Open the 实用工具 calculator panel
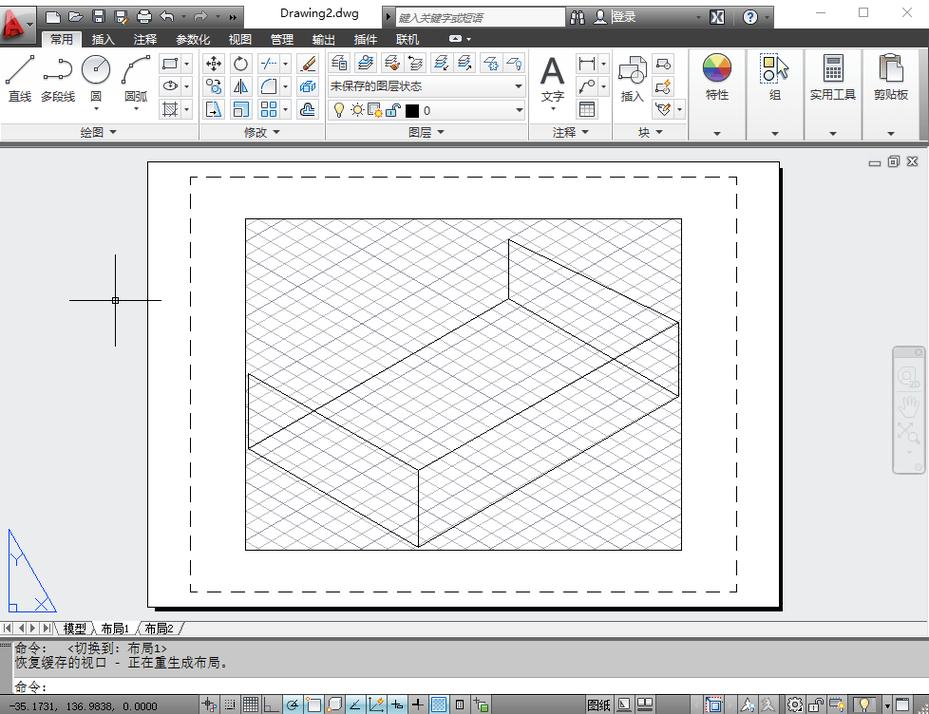The width and height of the screenshot is (929, 714). (832, 77)
